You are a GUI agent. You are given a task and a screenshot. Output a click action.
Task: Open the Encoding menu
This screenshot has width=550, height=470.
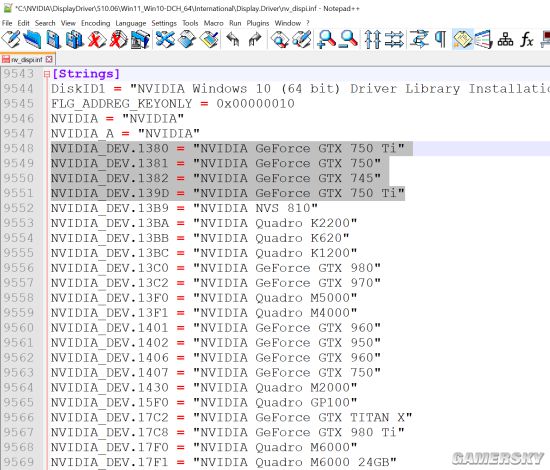(95, 23)
